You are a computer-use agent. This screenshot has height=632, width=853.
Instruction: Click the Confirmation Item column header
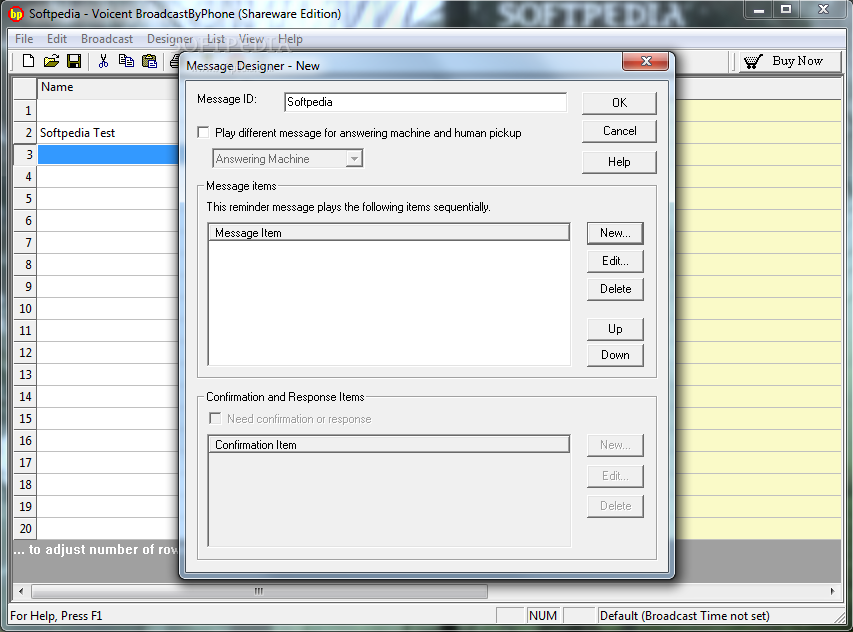[x=389, y=444]
